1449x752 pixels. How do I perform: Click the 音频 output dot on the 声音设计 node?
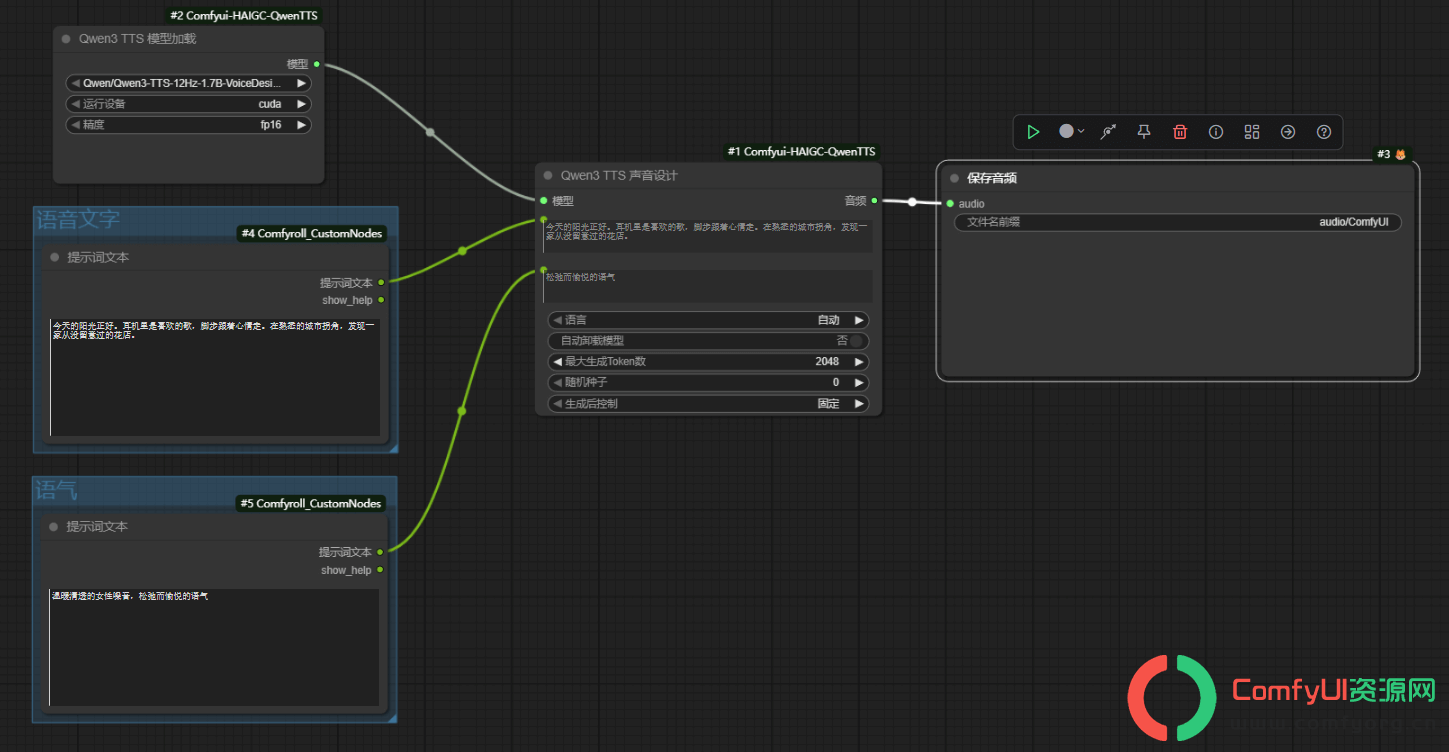click(874, 201)
